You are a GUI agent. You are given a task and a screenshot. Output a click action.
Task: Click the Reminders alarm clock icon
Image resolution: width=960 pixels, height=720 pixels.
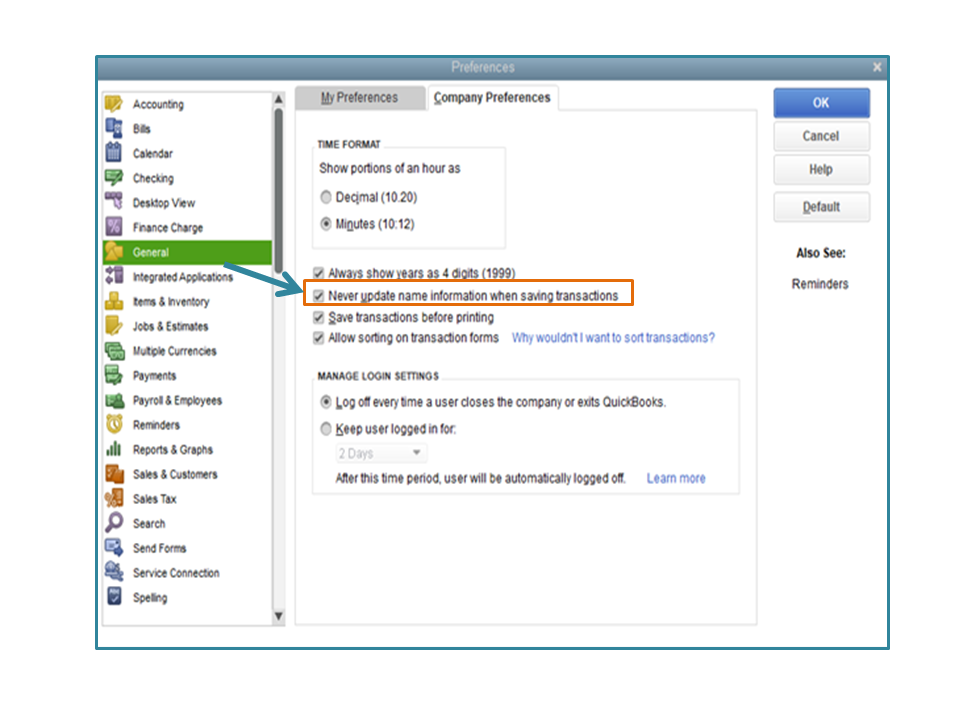coord(113,424)
